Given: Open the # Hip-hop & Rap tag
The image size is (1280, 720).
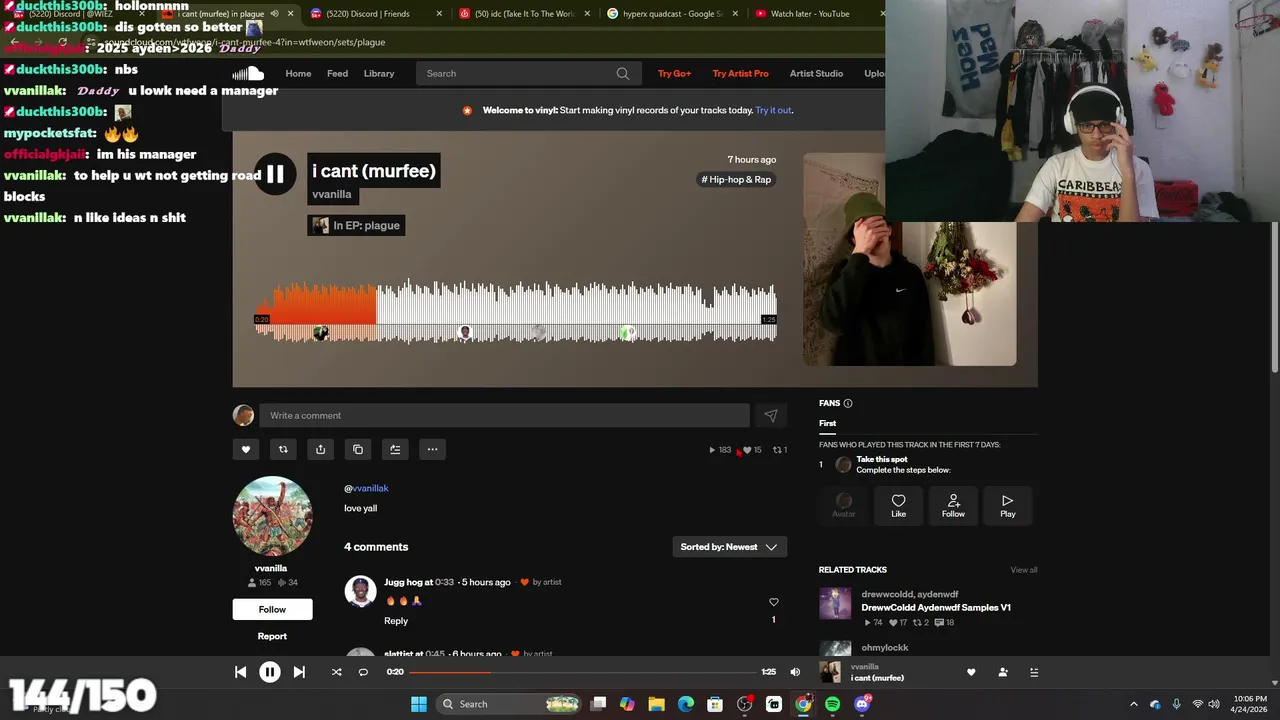Looking at the screenshot, I should click(x=736, y=180).
